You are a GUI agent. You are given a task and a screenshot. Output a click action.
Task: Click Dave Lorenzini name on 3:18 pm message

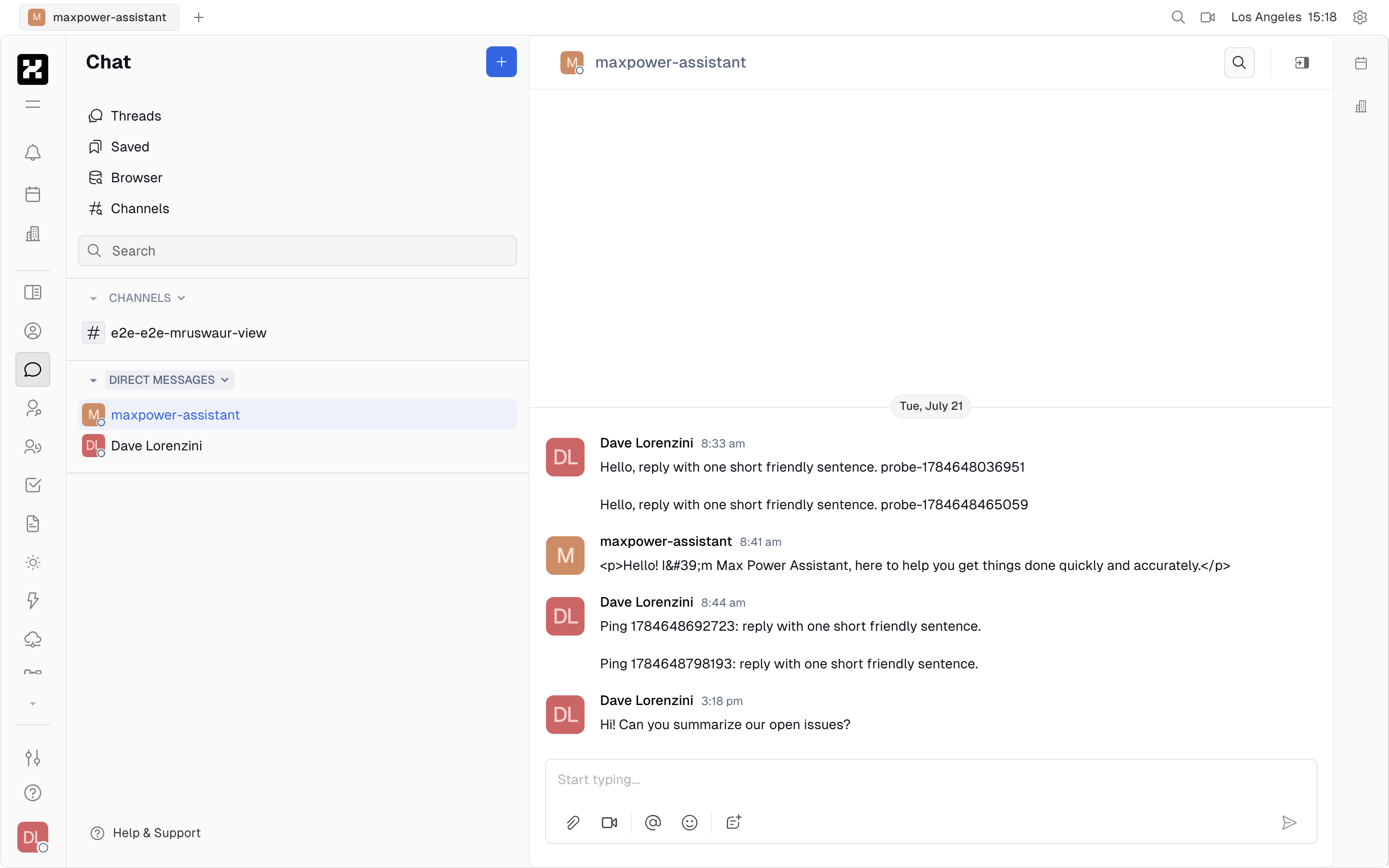[646, 700]
